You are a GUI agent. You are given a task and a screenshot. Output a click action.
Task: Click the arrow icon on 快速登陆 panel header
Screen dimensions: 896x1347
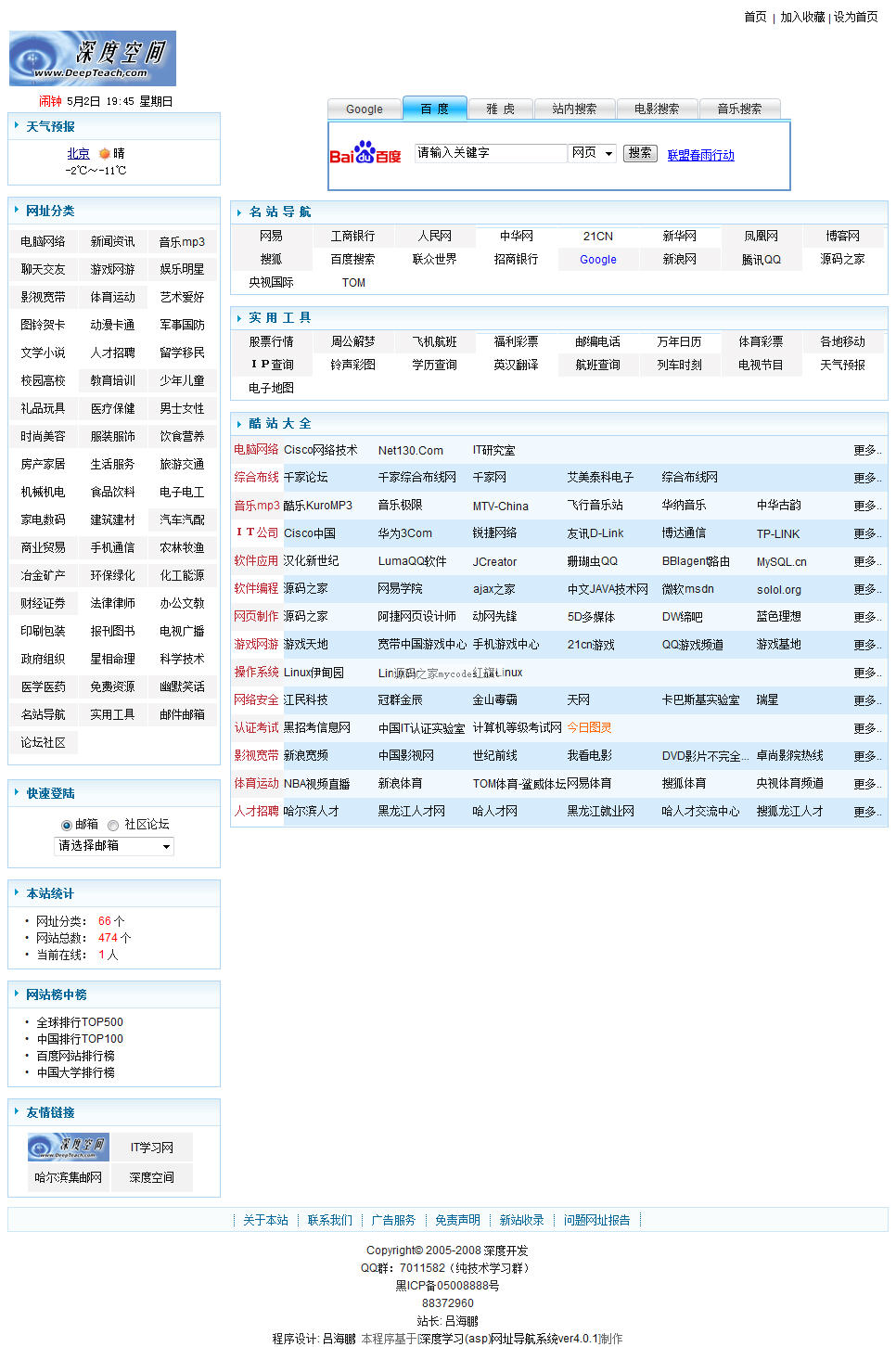(16, 793)
